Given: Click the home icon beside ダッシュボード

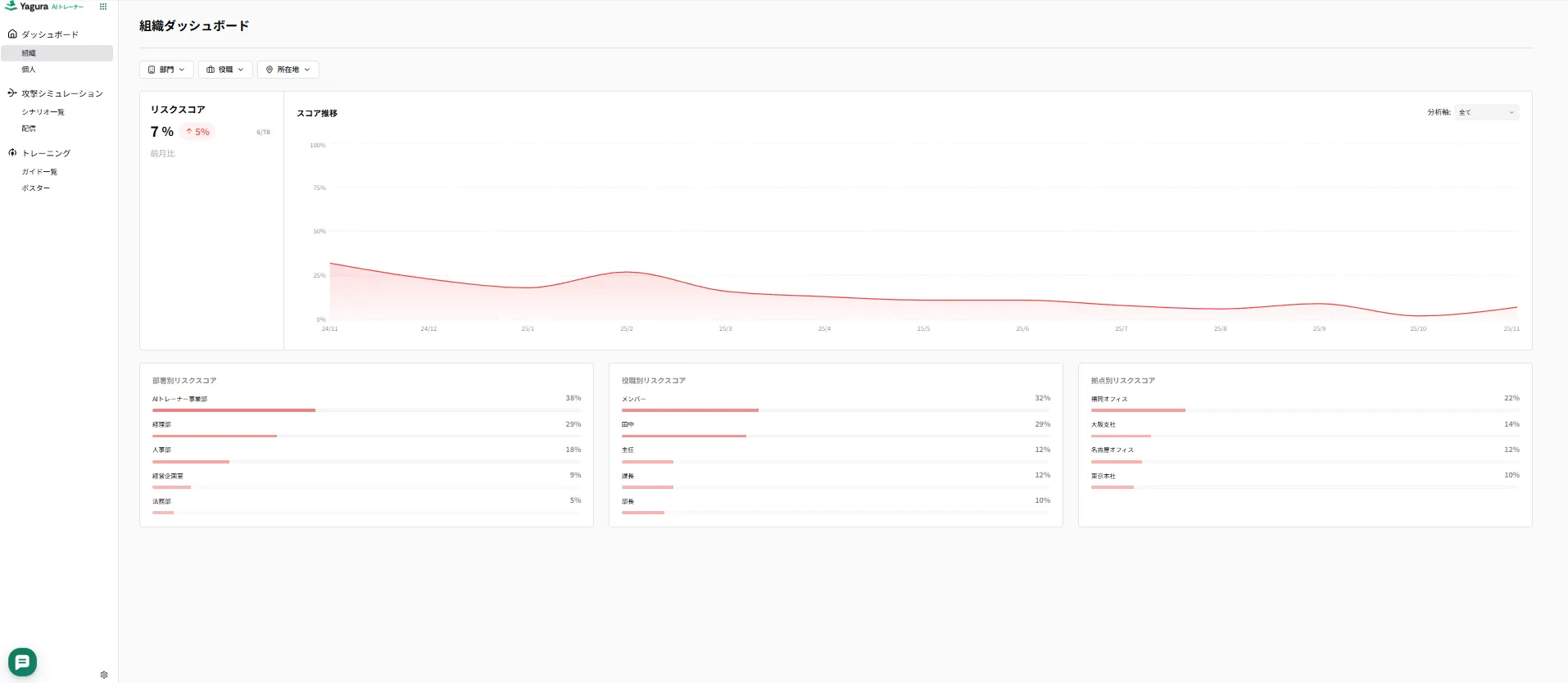Looking at the screenshot, I should click(x=12, y=34).
